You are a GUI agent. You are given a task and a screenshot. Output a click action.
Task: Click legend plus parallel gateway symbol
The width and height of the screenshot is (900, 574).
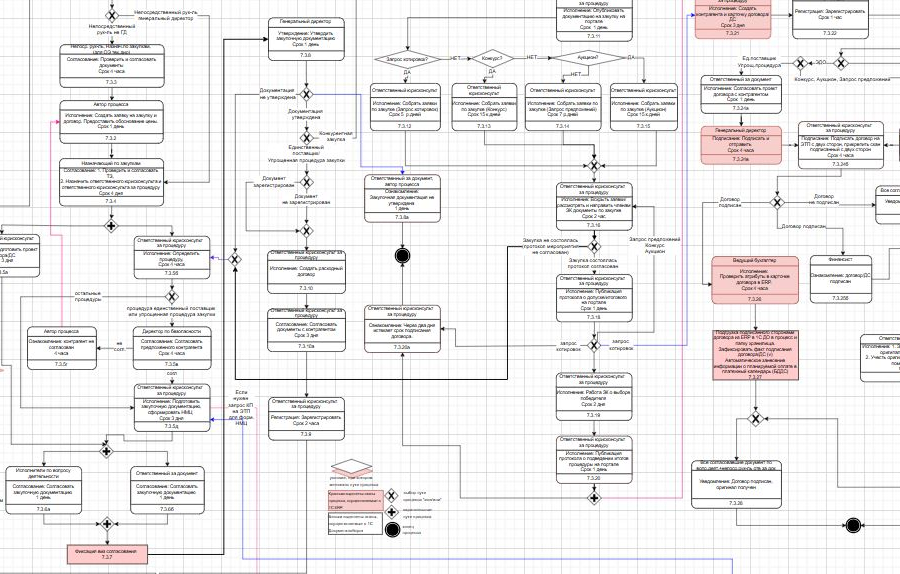click(x=391, y=512)
